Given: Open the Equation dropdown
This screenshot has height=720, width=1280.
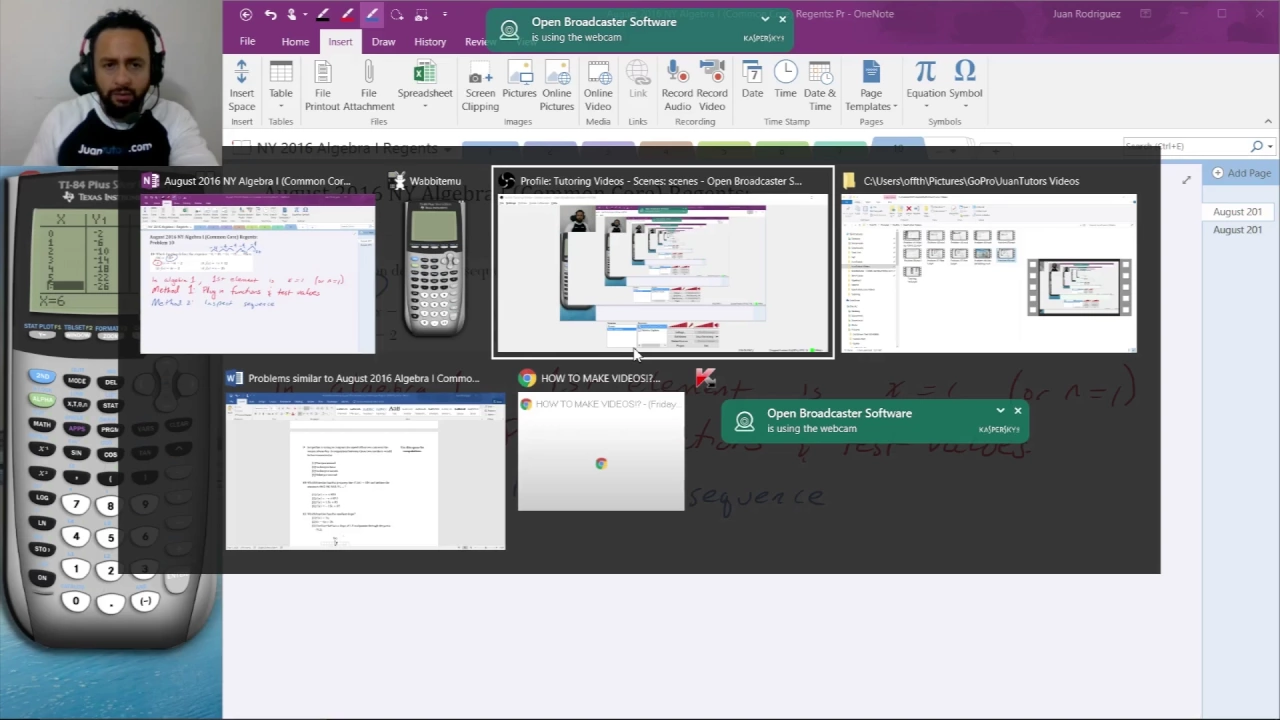Looking at the screenshot, I should 926,86.
